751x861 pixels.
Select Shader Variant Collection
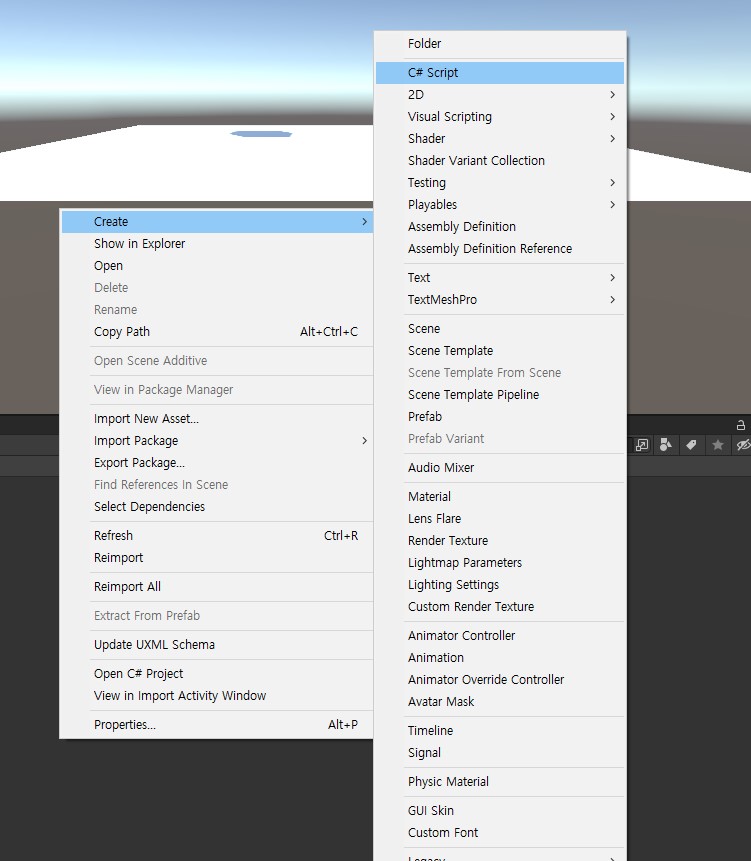[500, 161]
